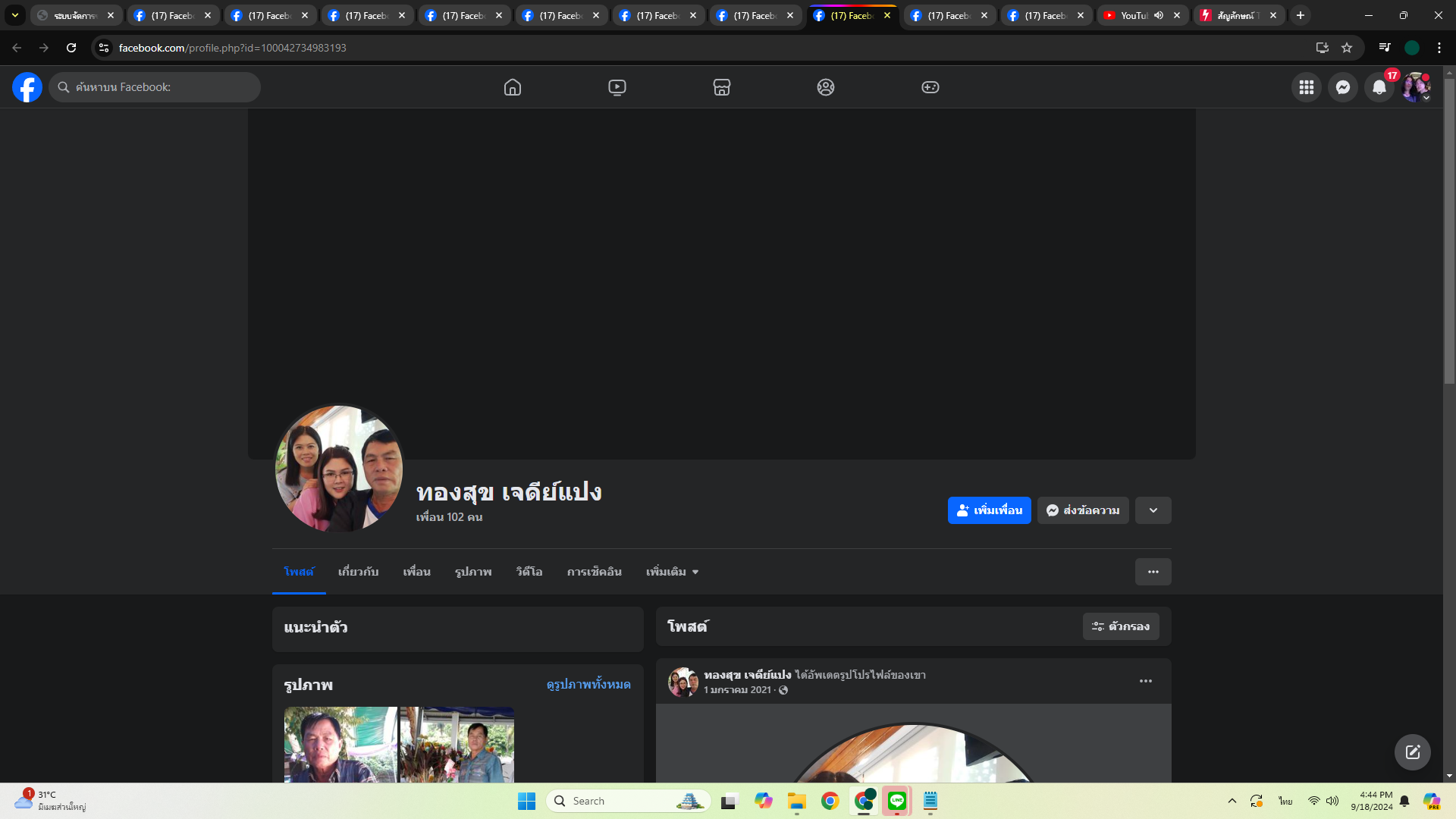Open notifications bell with 17 badge

coord(1379,87)
